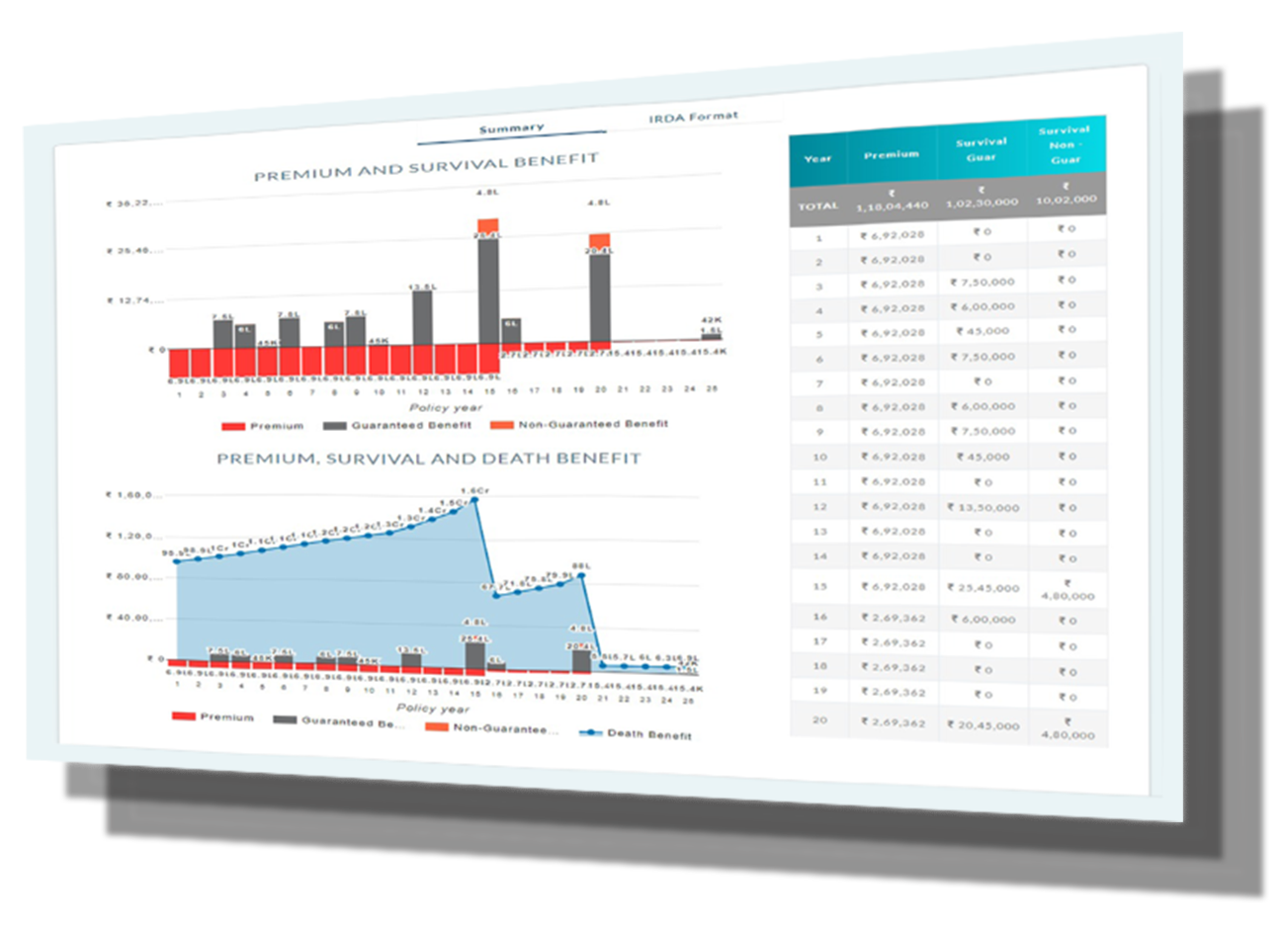This screenshot has height=930, width=1288.
Task: Click the Survival Guar column header
Action: [x=981, y=149]
